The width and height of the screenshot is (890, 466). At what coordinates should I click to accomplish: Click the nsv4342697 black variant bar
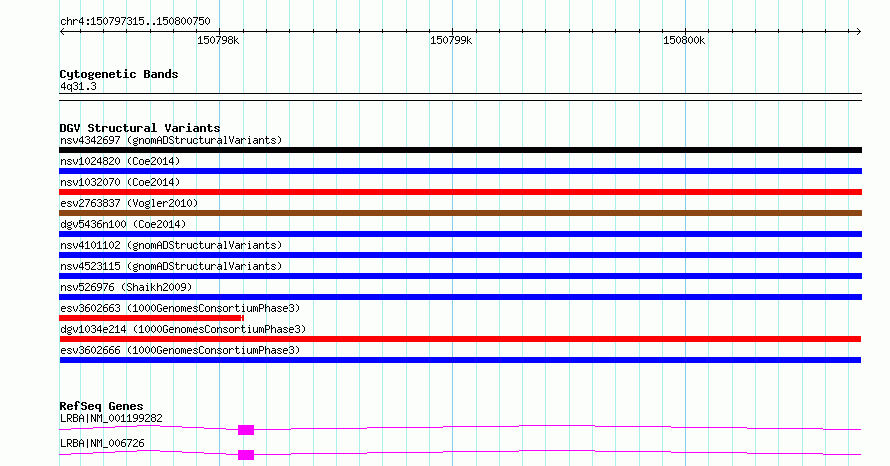(x=460, y=150)
